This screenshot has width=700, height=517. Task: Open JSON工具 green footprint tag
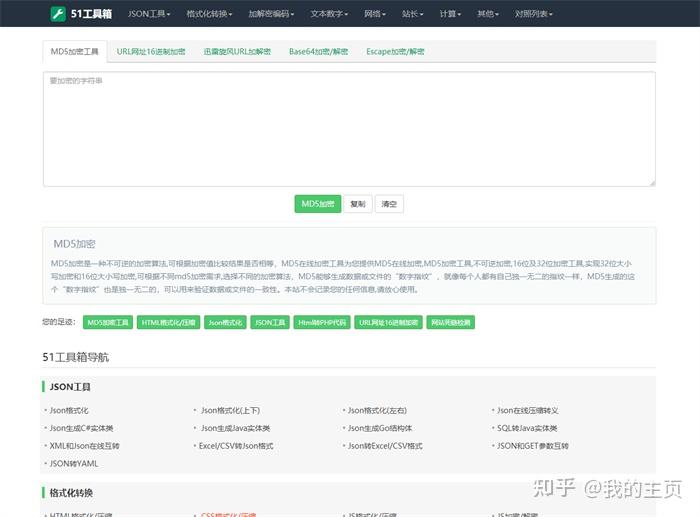coord(270,322)
